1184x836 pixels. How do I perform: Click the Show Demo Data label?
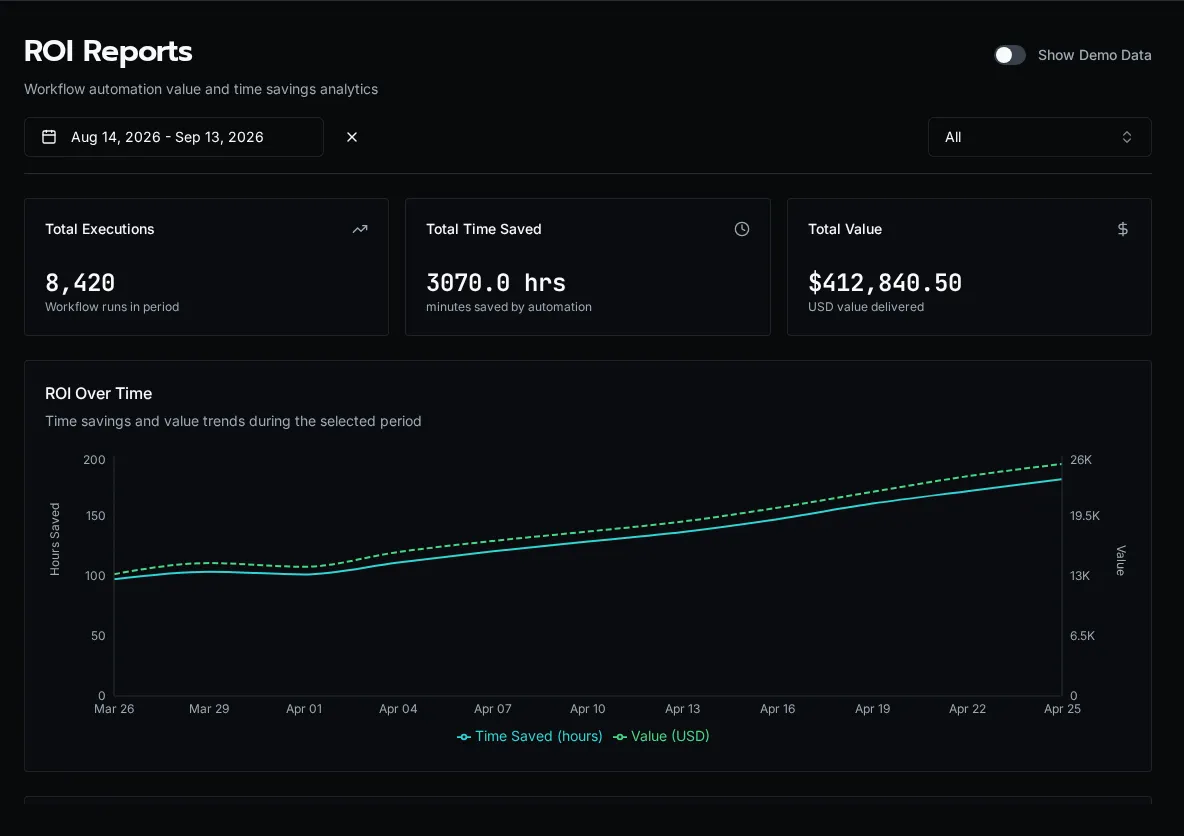pyautogui.click(x=1094, y=55)
